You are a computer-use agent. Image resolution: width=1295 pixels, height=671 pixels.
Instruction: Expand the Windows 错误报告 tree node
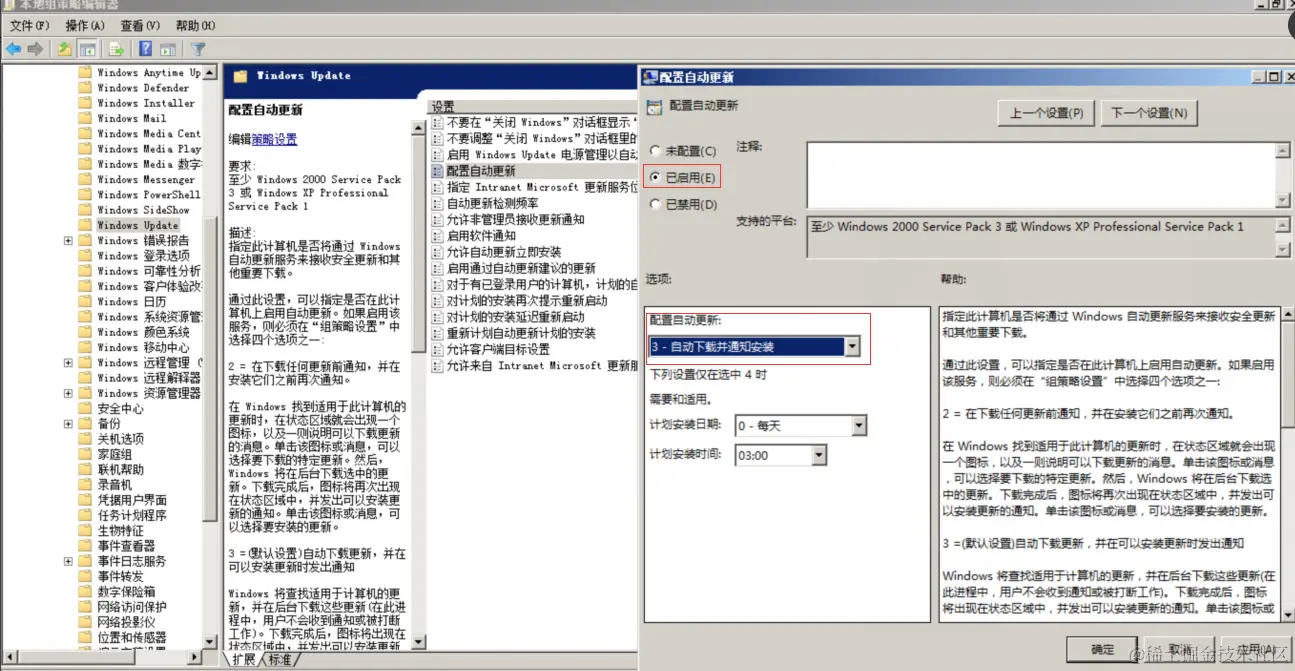tap(68, 241)
